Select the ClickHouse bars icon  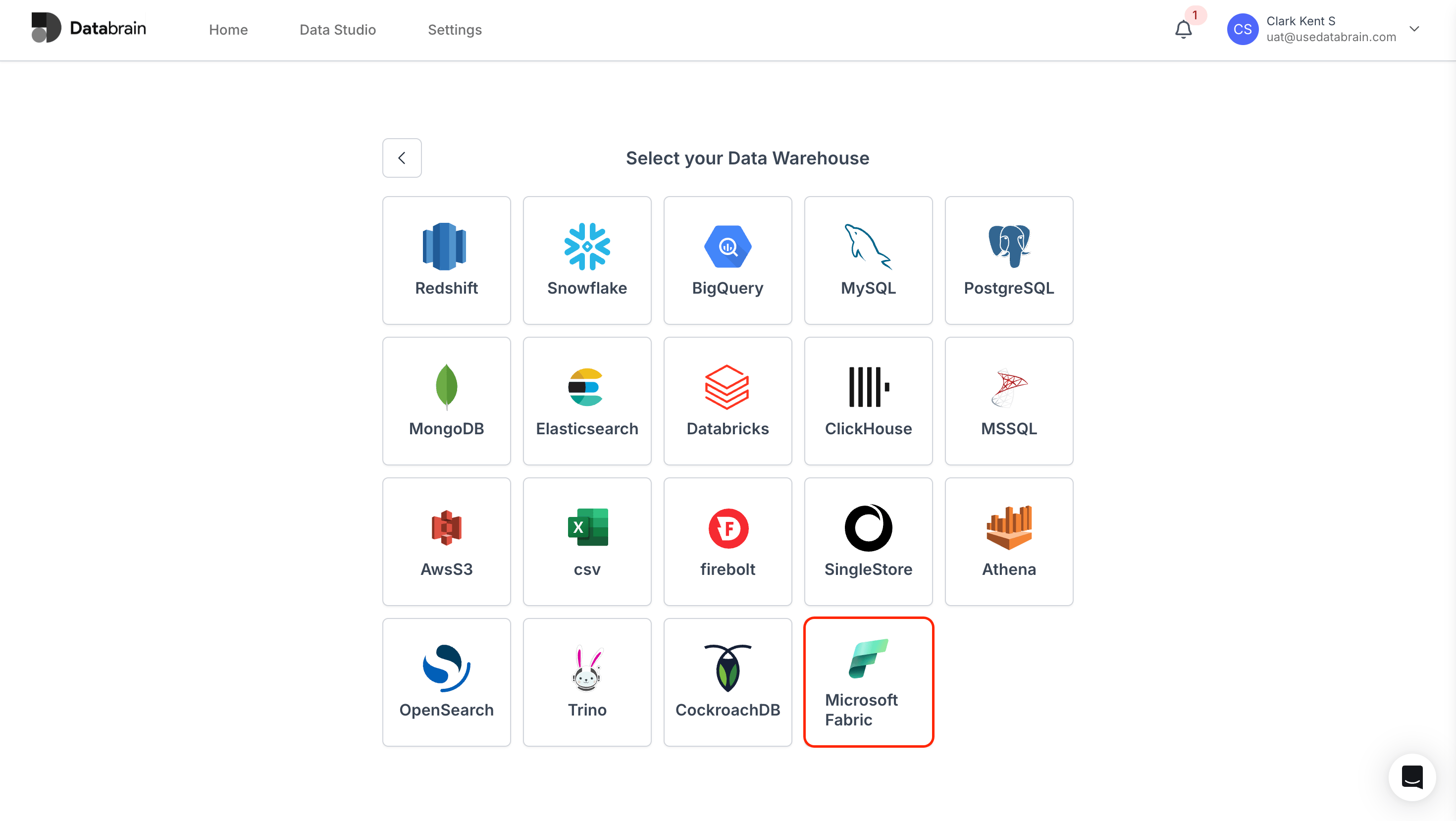[x=869, y=387]
